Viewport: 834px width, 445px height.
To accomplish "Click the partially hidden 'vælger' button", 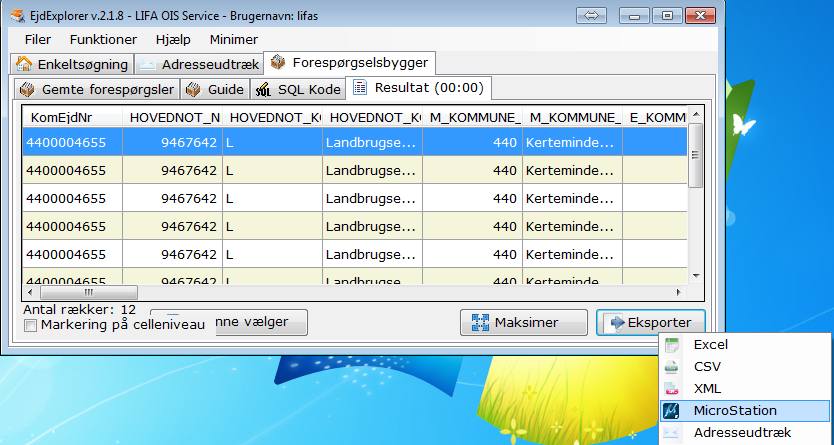I will [261, 322].
